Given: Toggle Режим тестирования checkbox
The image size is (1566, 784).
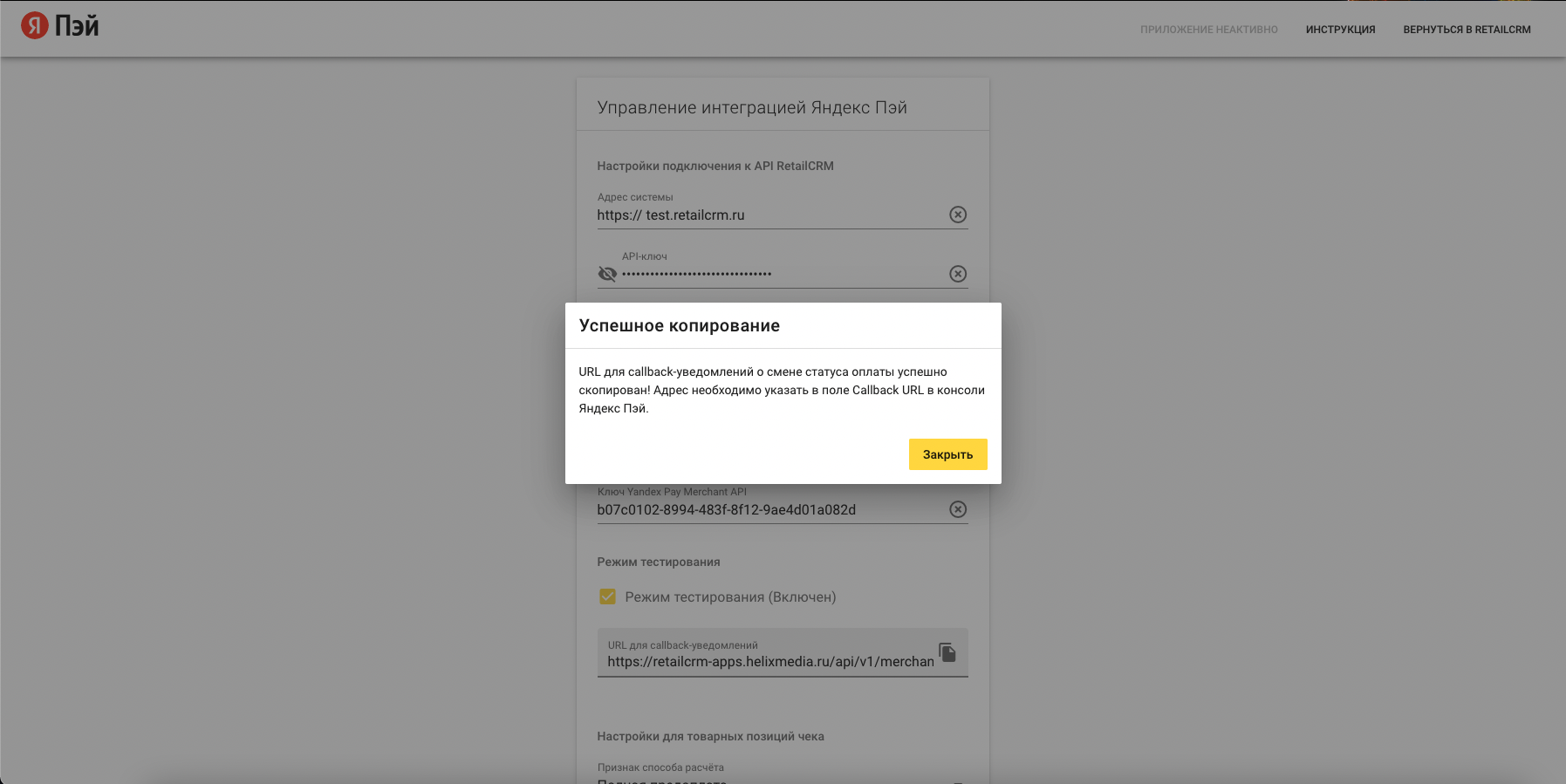Looking at the screenshot, I should (x=607, y=597).
